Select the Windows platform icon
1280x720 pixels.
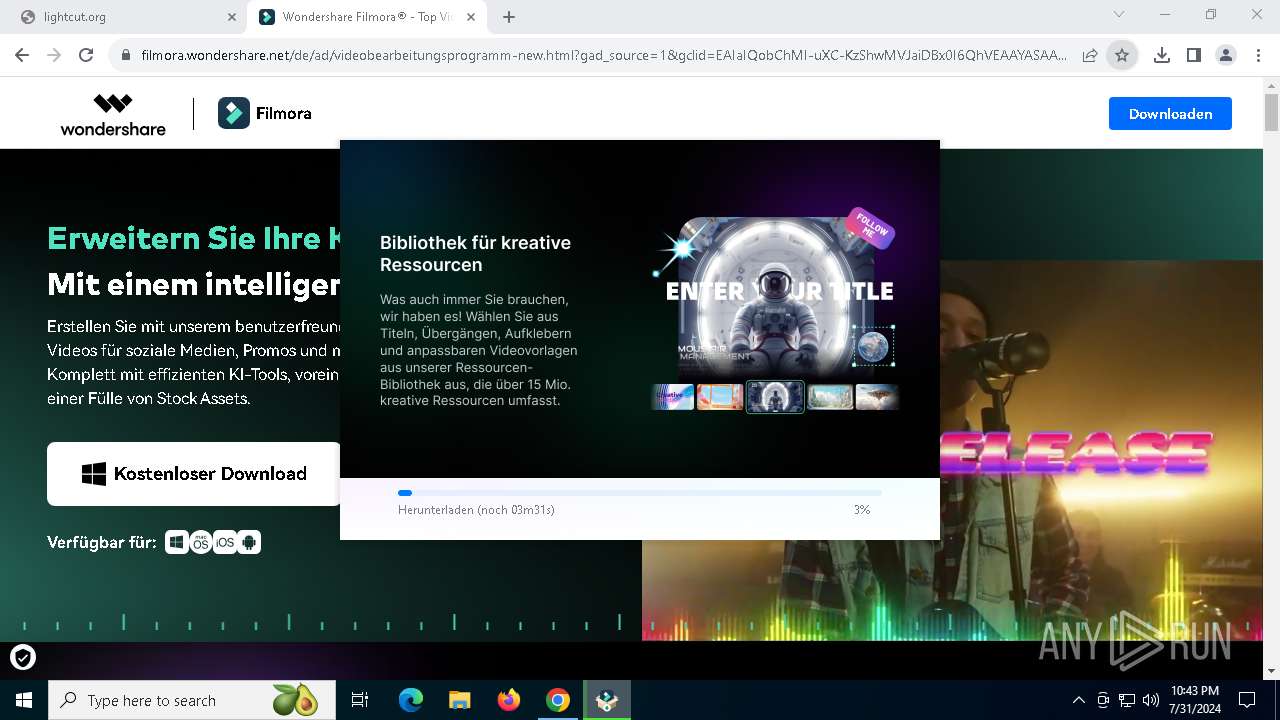177,542
